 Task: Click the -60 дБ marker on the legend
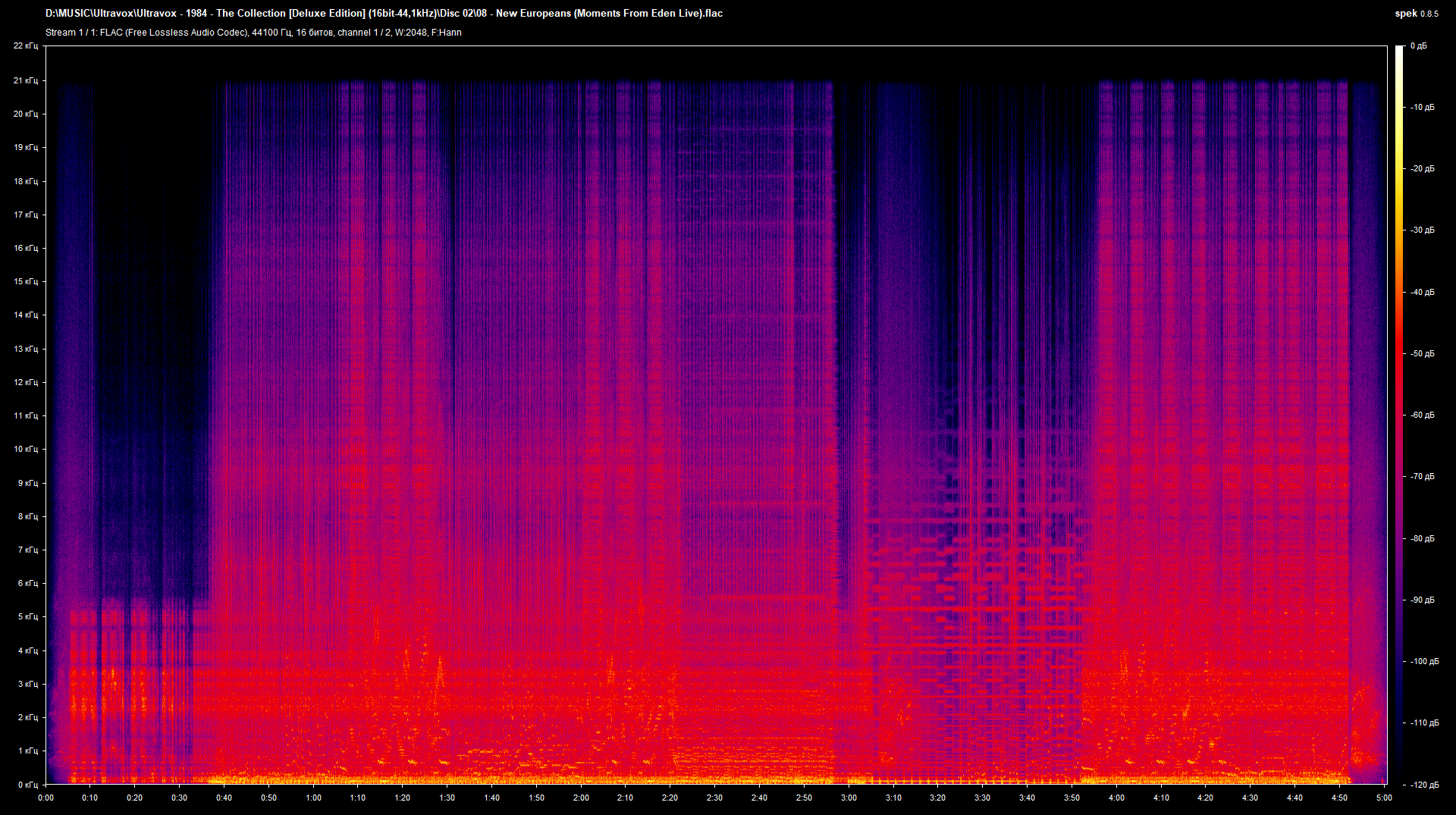1422,414
